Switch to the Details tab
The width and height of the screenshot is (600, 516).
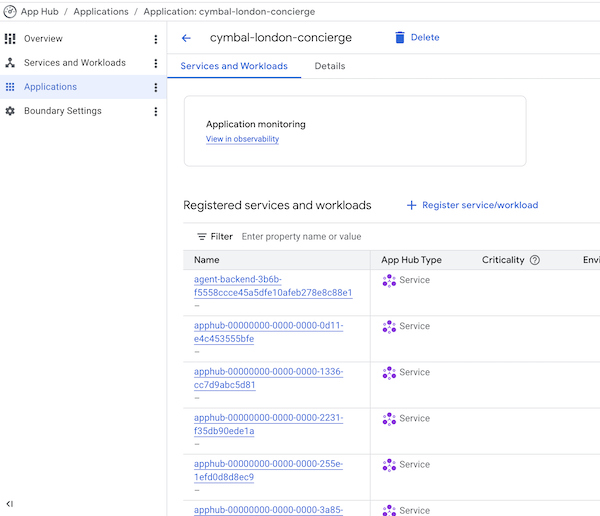point(329,66)
